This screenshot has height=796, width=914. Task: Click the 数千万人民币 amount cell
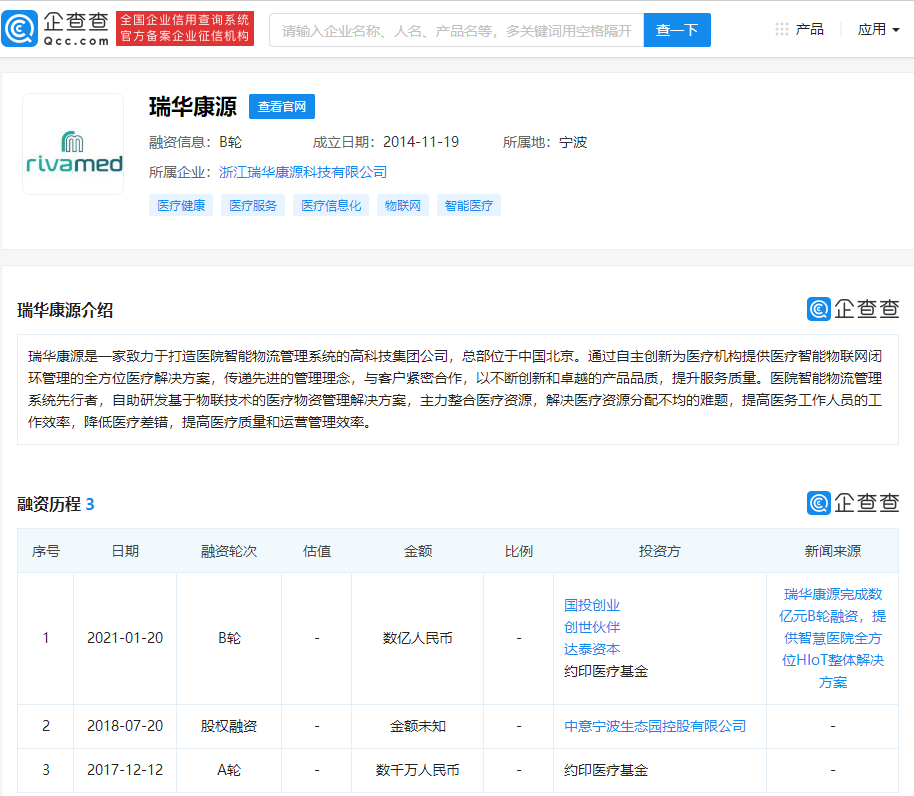pos(417,770)
